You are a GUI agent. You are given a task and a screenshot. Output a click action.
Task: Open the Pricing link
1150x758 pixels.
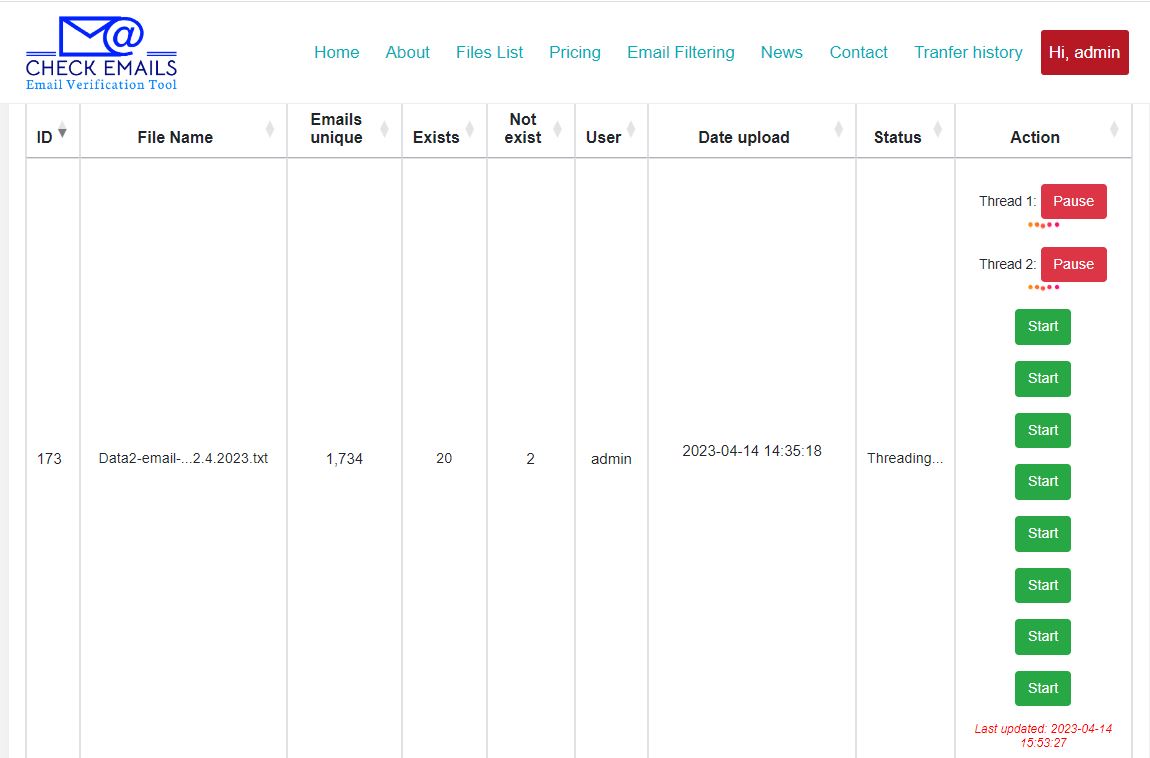[x=574, y=52]
